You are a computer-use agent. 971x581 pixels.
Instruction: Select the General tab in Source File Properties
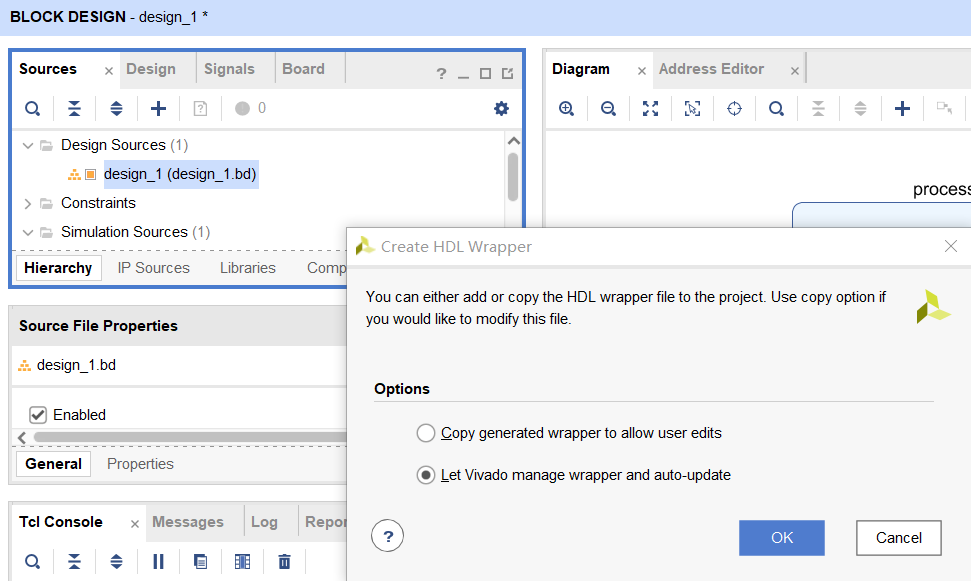[53, 464]
